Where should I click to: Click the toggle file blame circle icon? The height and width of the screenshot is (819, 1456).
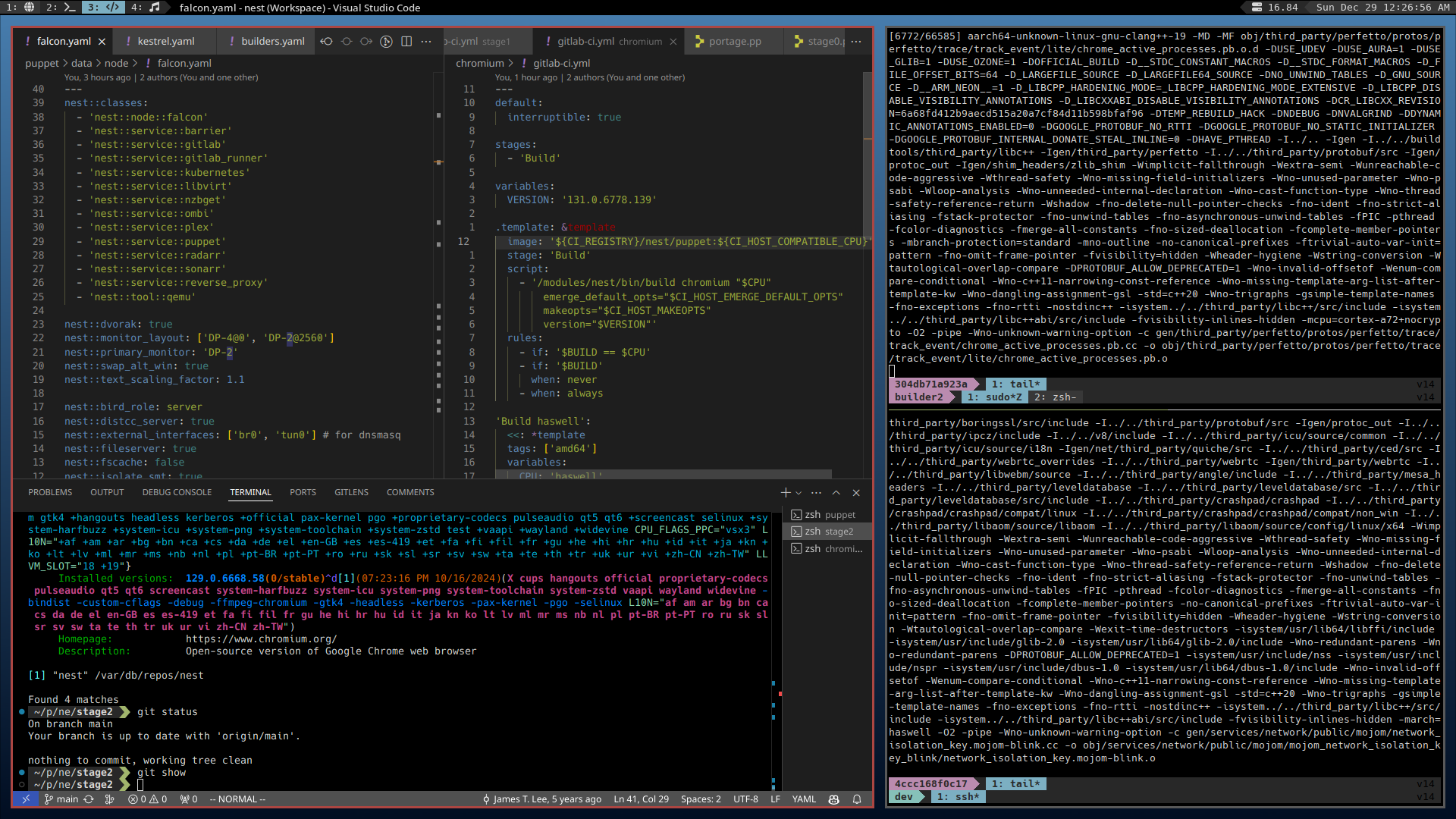[x=347, y=42]
